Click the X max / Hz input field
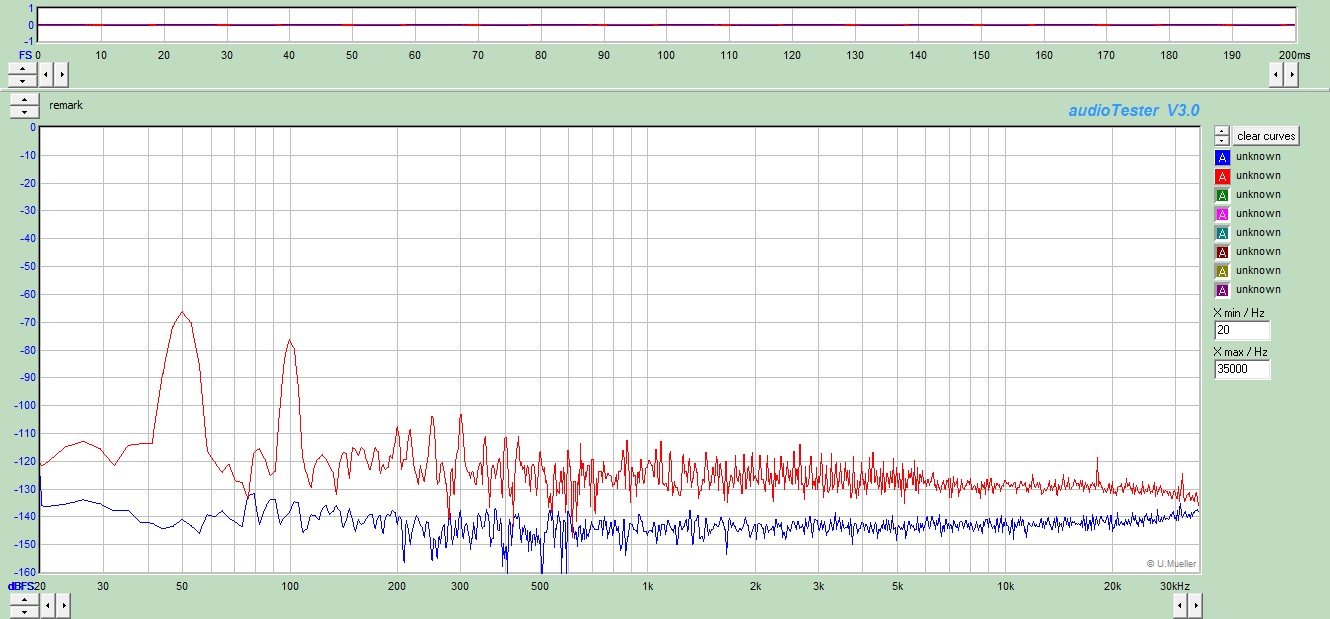 pos(1242,369)
